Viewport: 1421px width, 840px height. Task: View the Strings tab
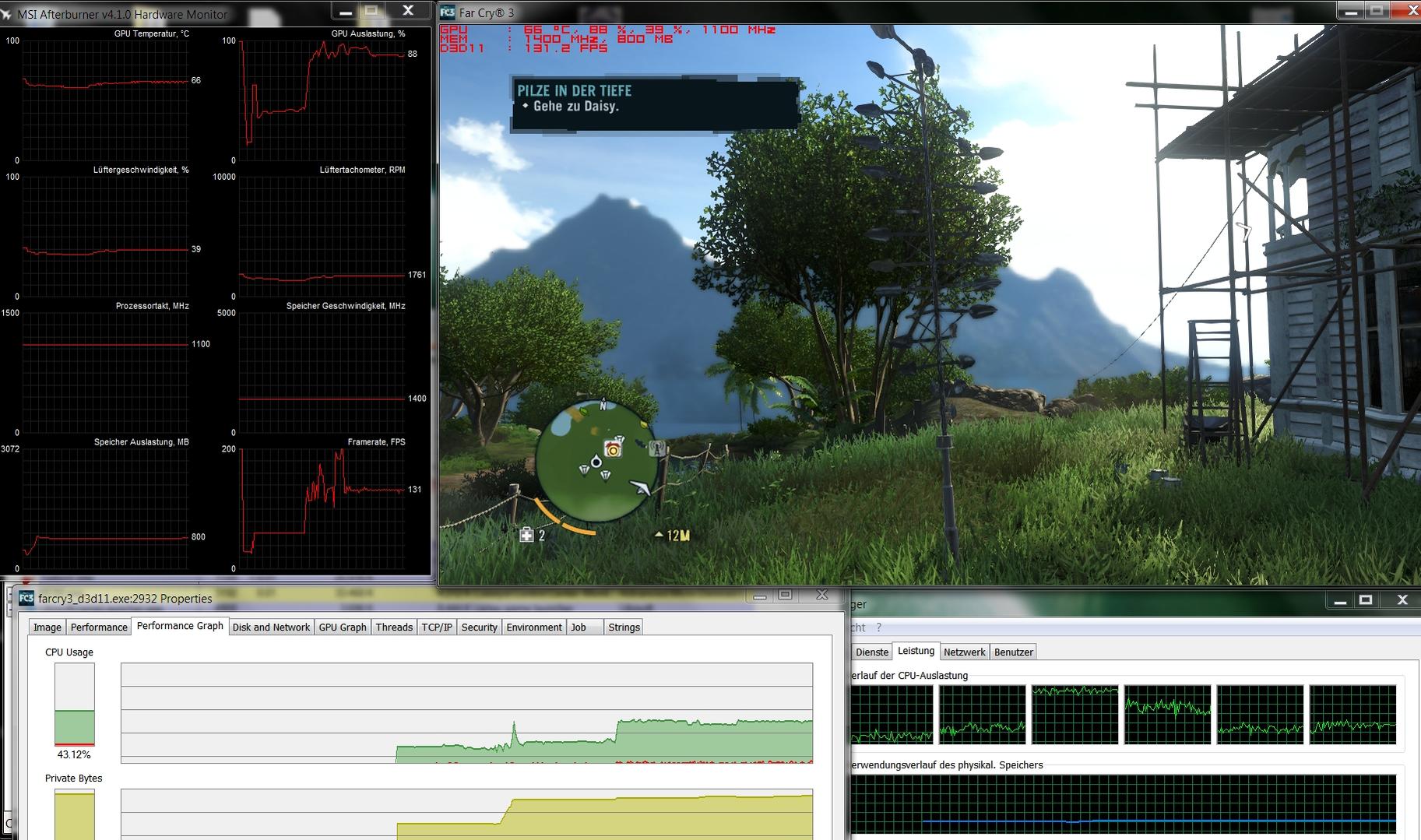(x=624, y=627)
